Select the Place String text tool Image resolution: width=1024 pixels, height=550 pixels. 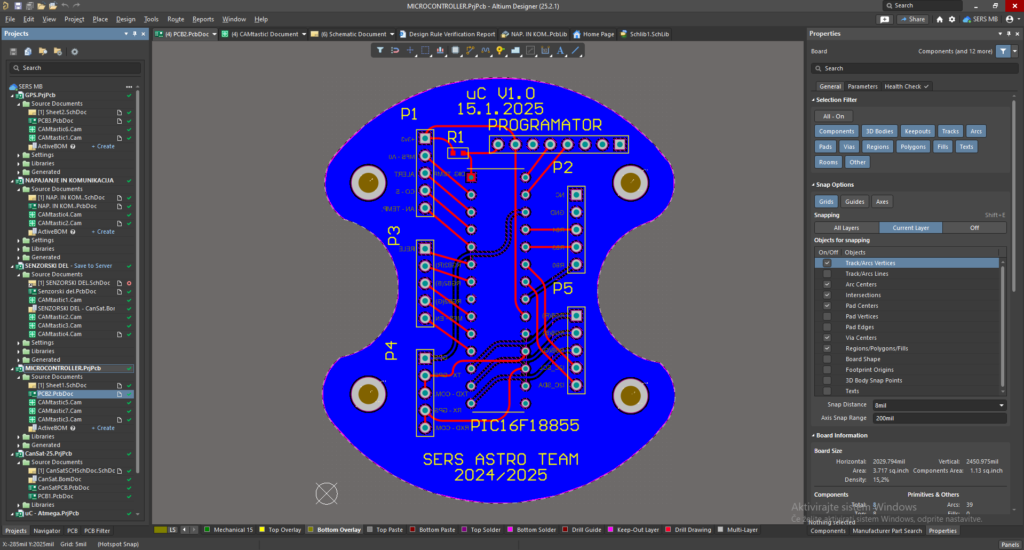pos(560,50)
